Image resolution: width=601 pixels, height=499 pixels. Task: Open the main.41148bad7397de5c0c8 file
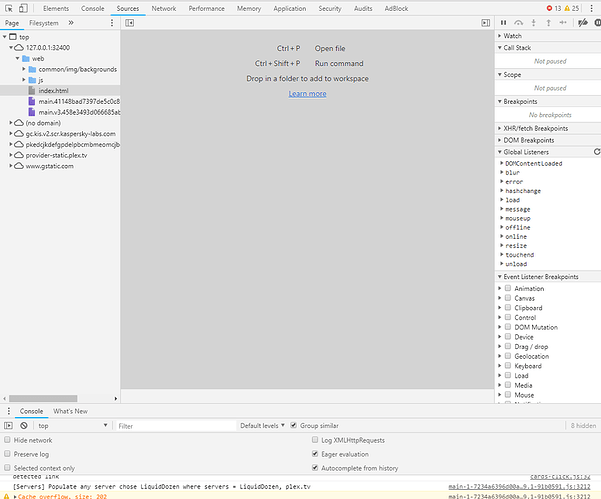click(x=79, y=102)
